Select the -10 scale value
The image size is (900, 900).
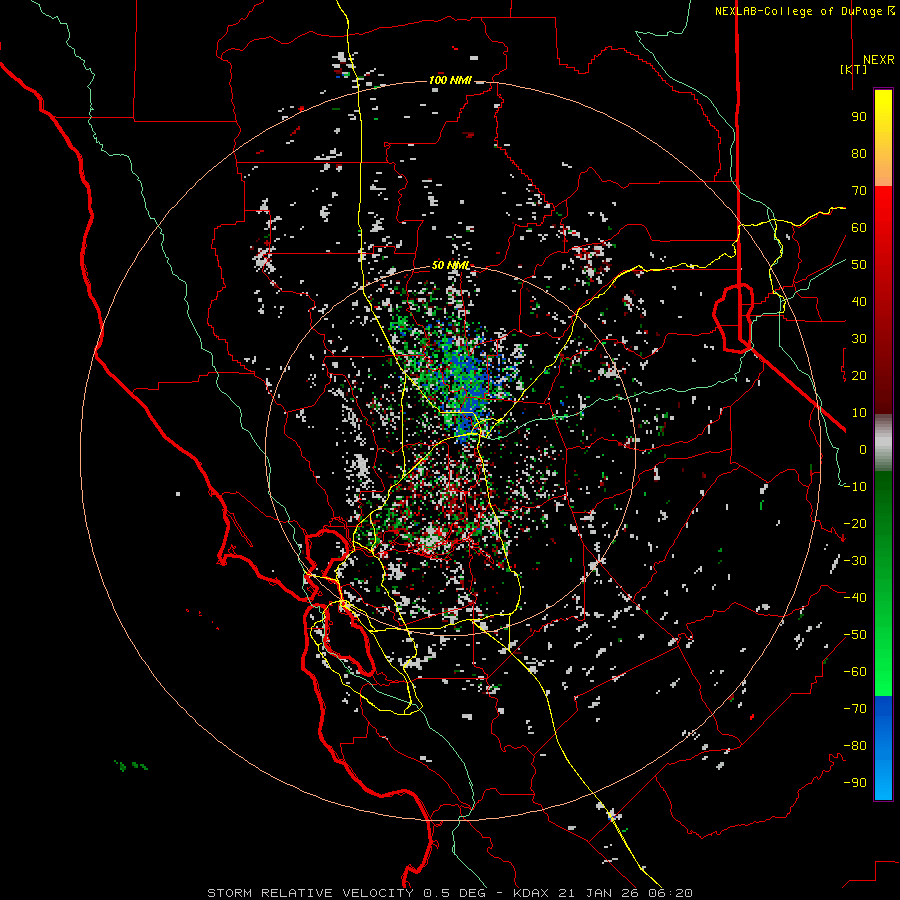[855, 487]
